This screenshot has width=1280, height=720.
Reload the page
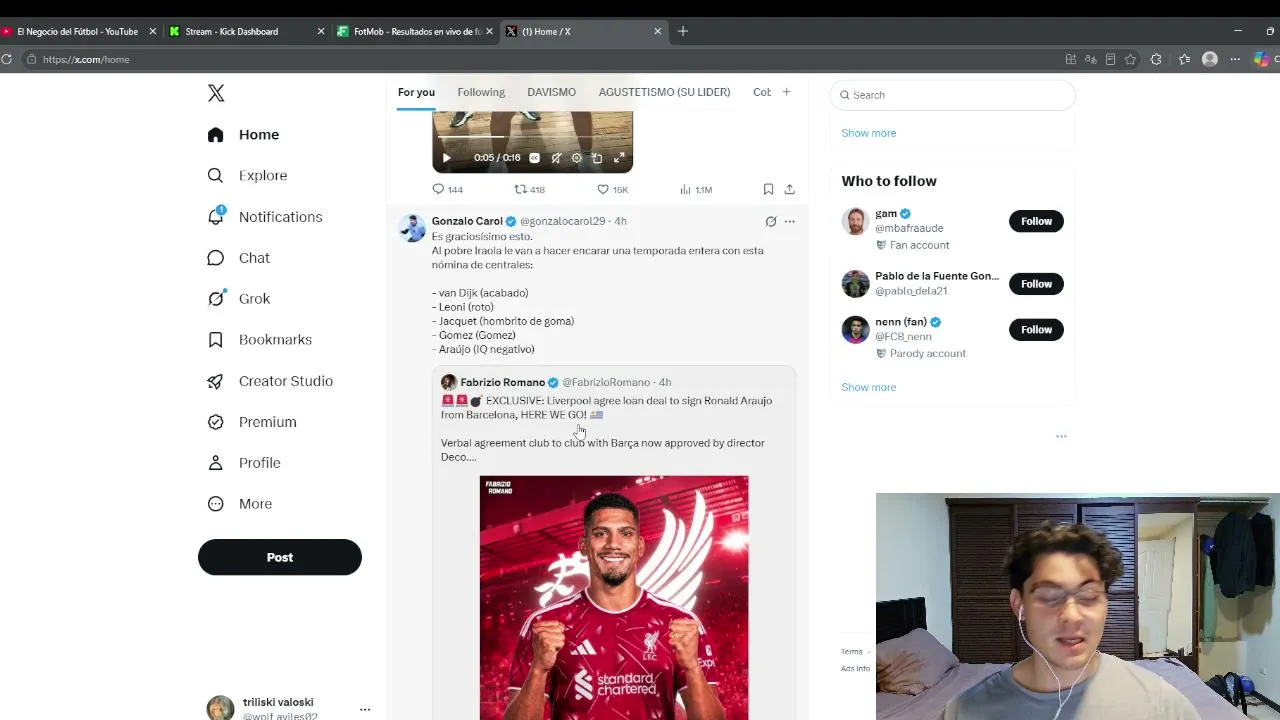[6, 59]
